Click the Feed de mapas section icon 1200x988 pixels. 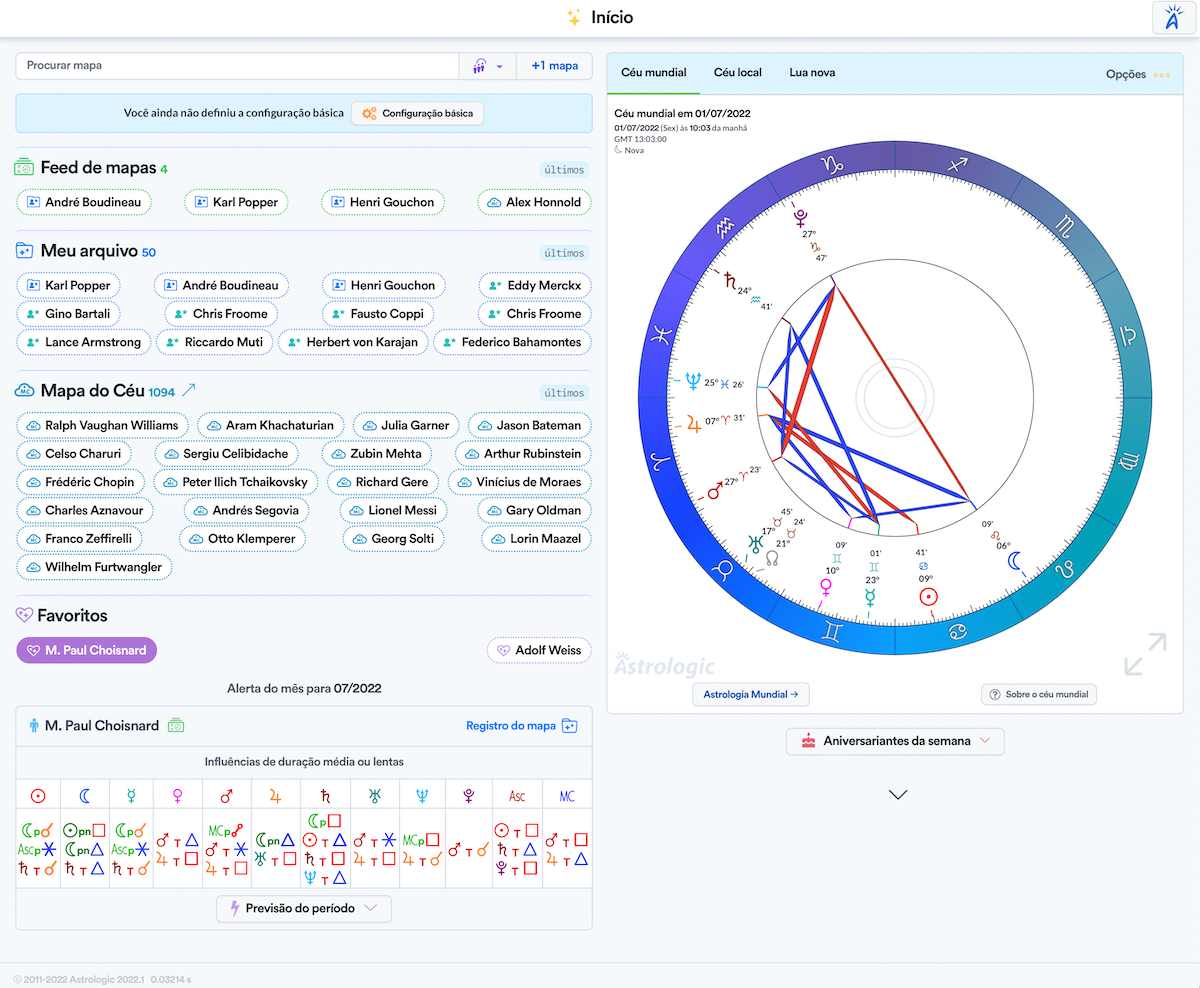pyautogui.click(x=25, y=168)
